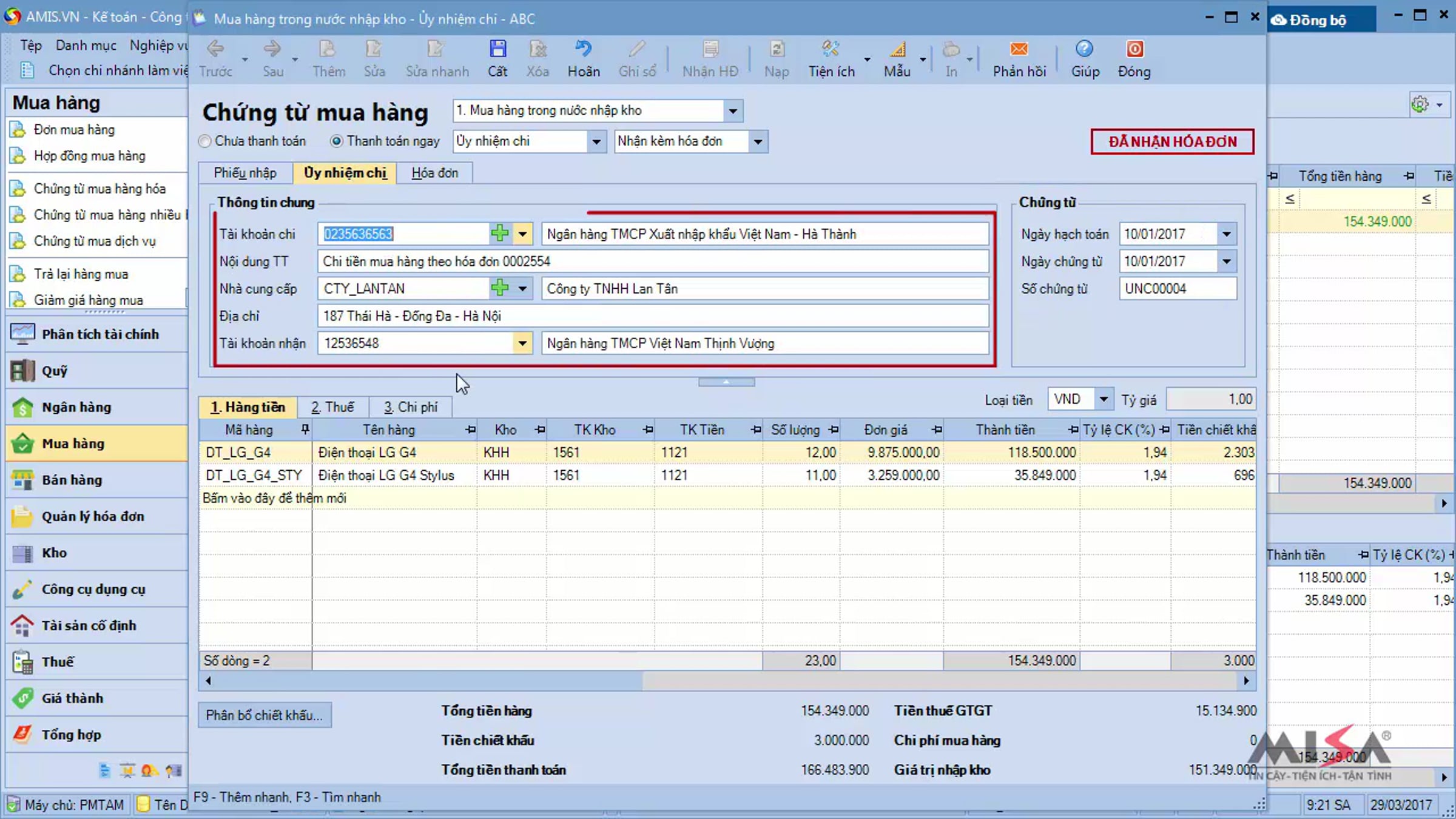Open the Bán hàng module in sidebar
This screenshot has height=819, width=1456.
[x=97, y=480]
